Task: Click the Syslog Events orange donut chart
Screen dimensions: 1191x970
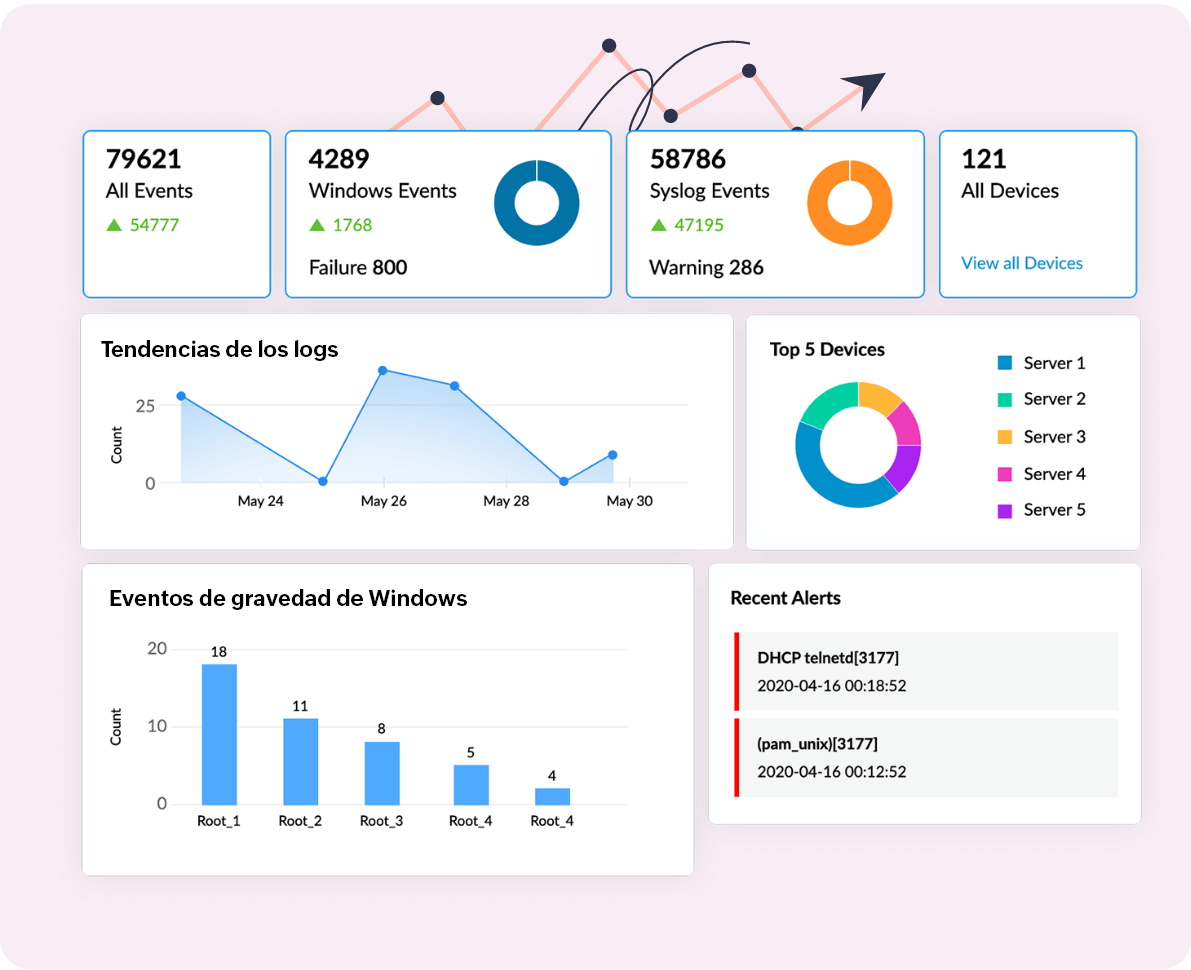Action: (849, 203)
